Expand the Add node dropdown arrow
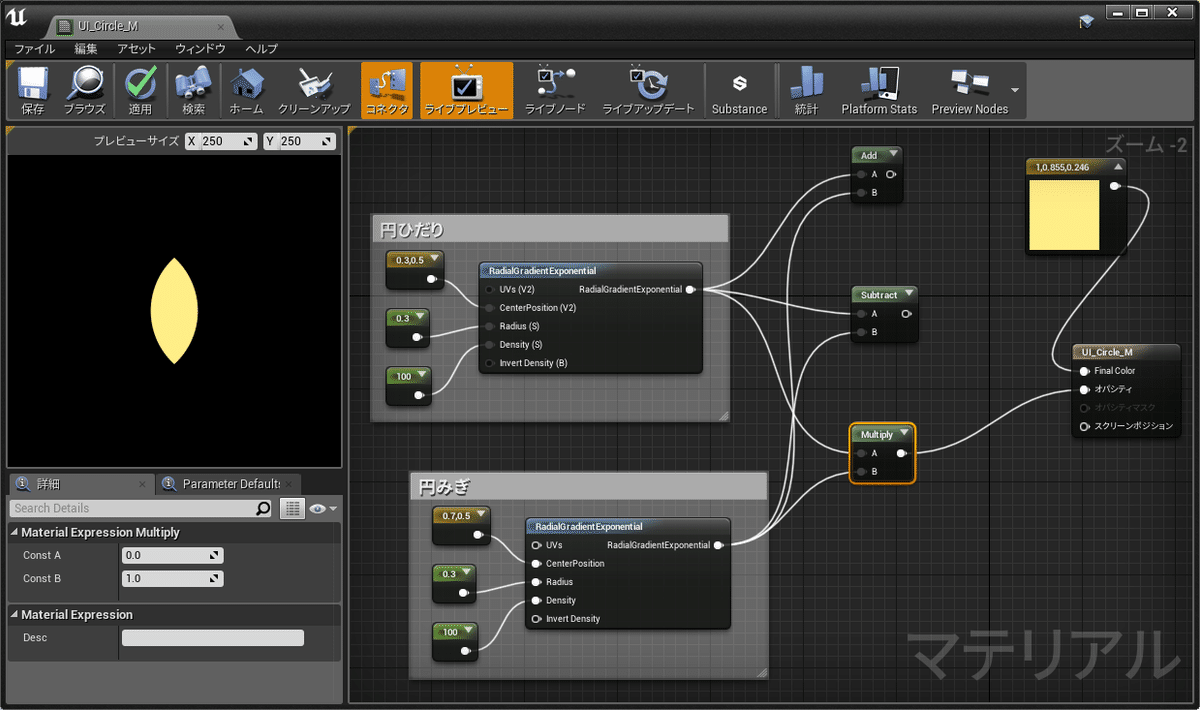 pos(892,155)
